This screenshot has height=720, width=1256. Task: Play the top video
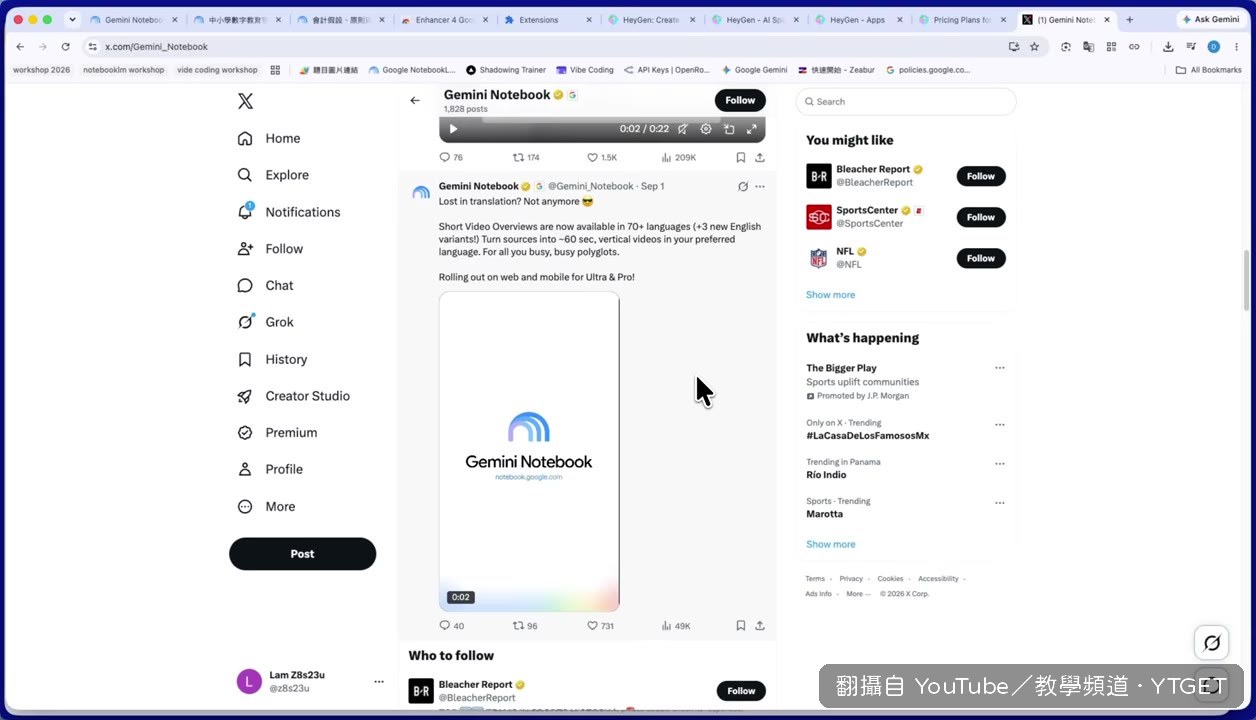click(453, 129)
